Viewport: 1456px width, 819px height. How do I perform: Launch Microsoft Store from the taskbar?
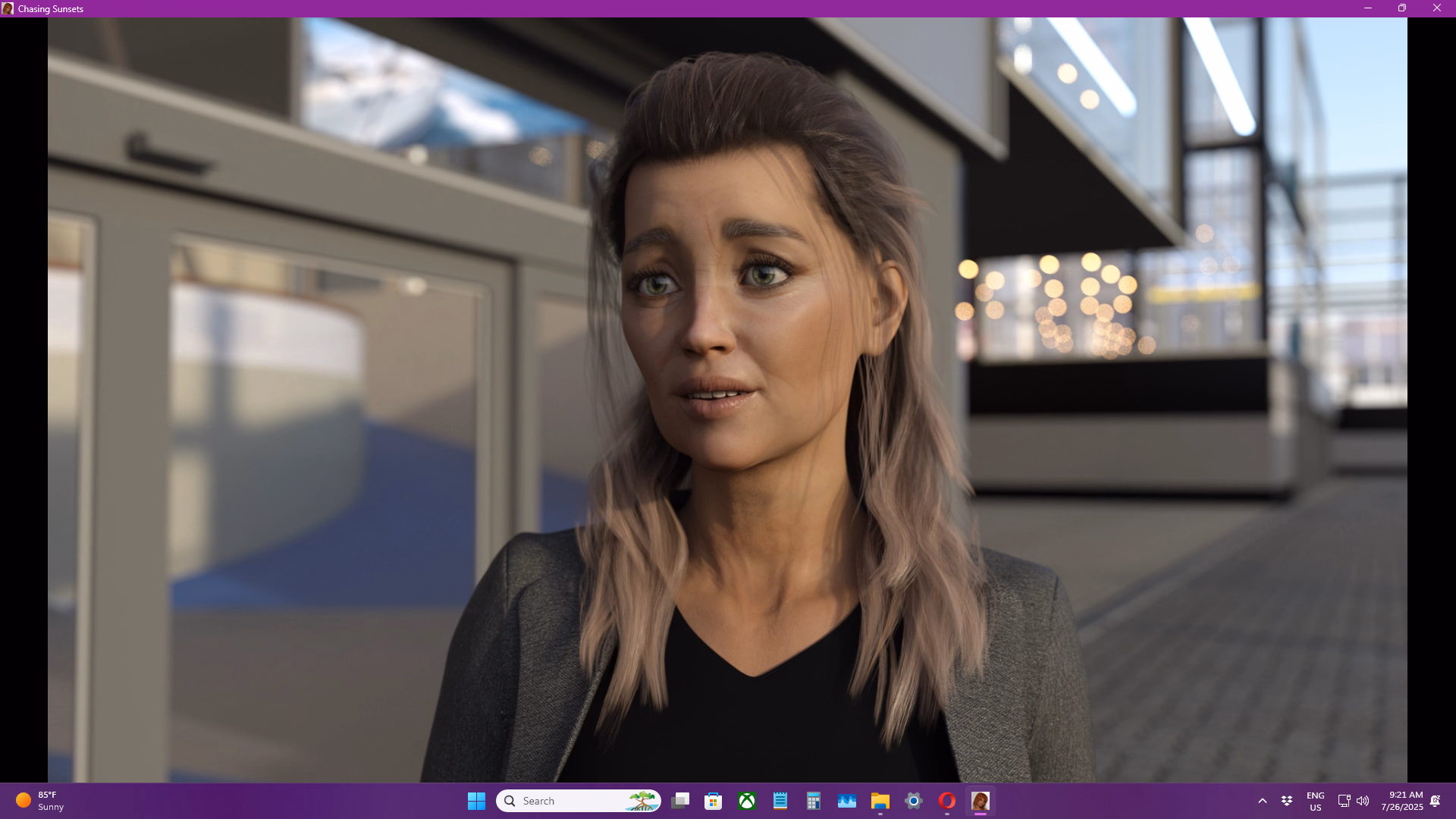click(714, 801)
